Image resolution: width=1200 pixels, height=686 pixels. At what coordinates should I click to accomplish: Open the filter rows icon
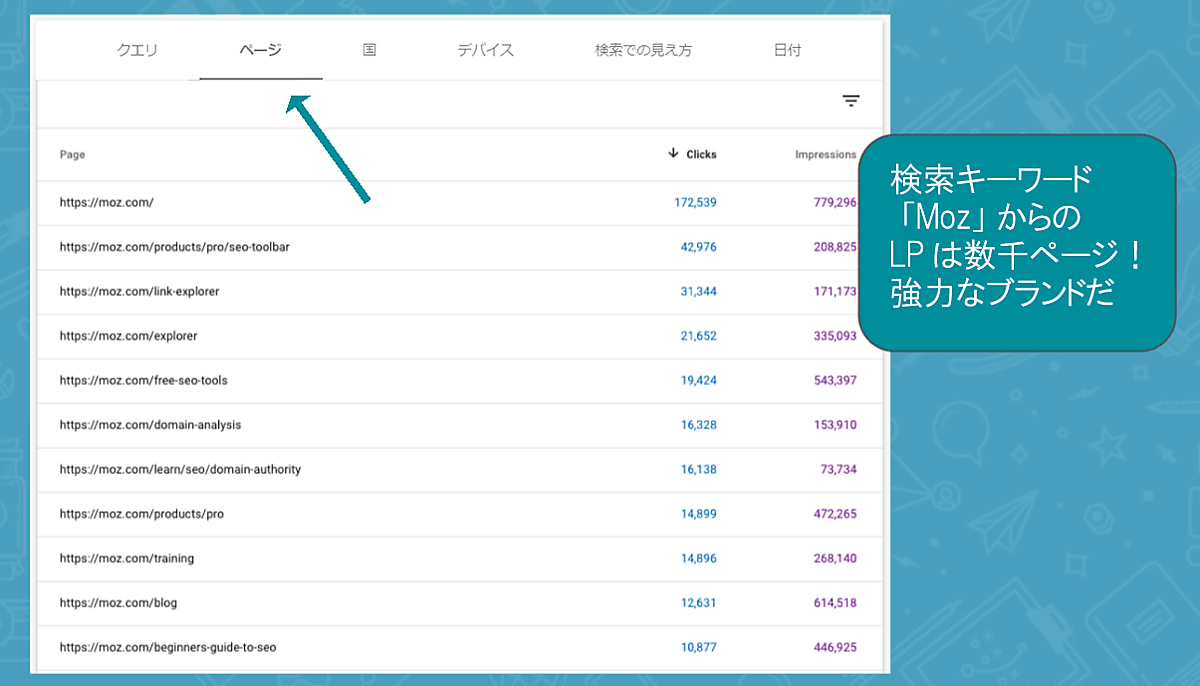850,101
